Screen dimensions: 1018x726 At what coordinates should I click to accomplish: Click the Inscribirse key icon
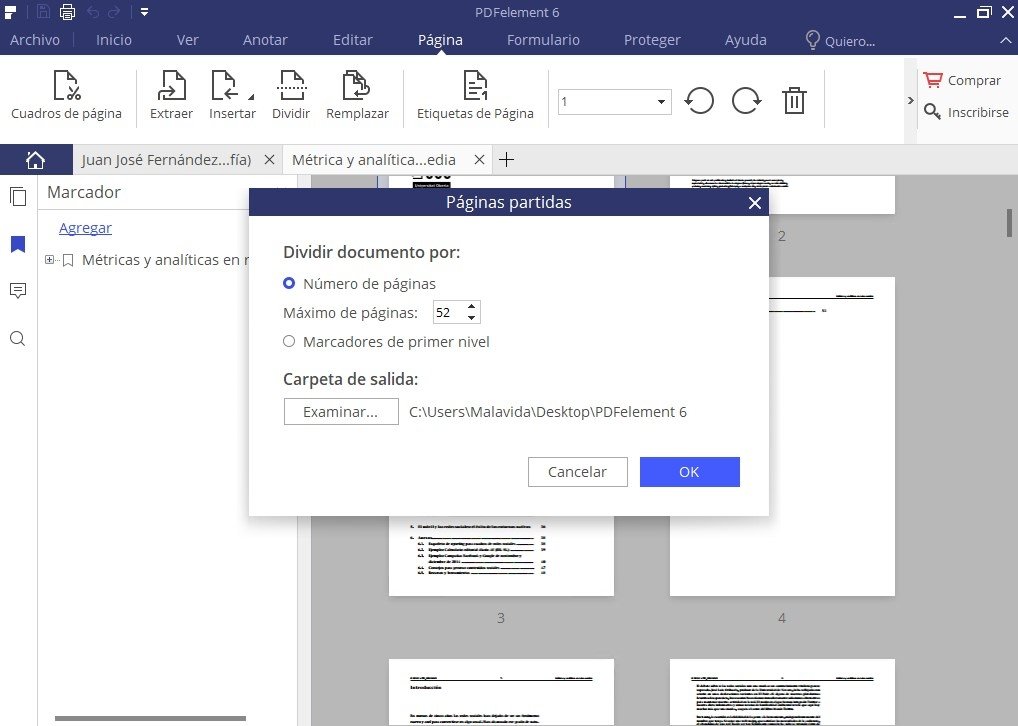pos(932,112)
